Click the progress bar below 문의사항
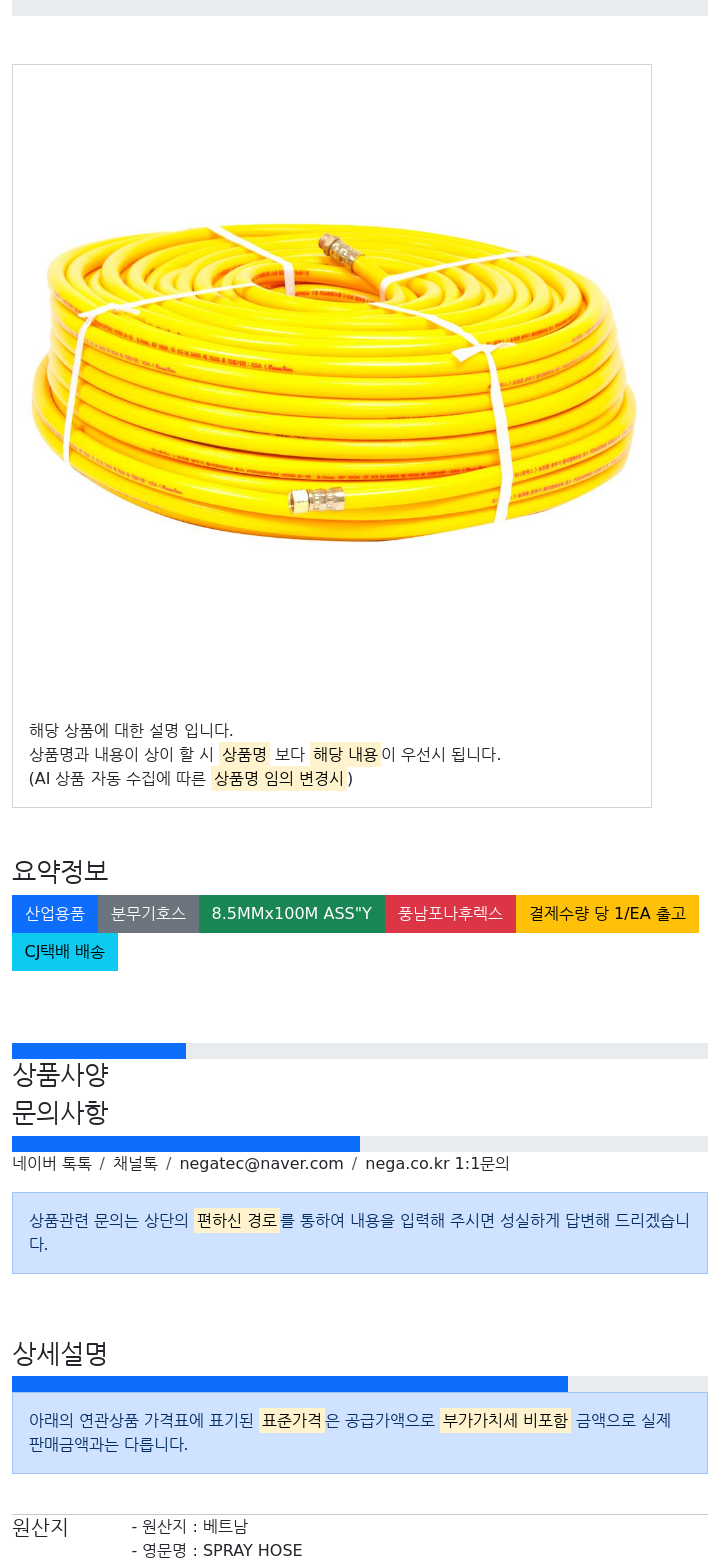 pyautogui.click(x=360, y=1144)
